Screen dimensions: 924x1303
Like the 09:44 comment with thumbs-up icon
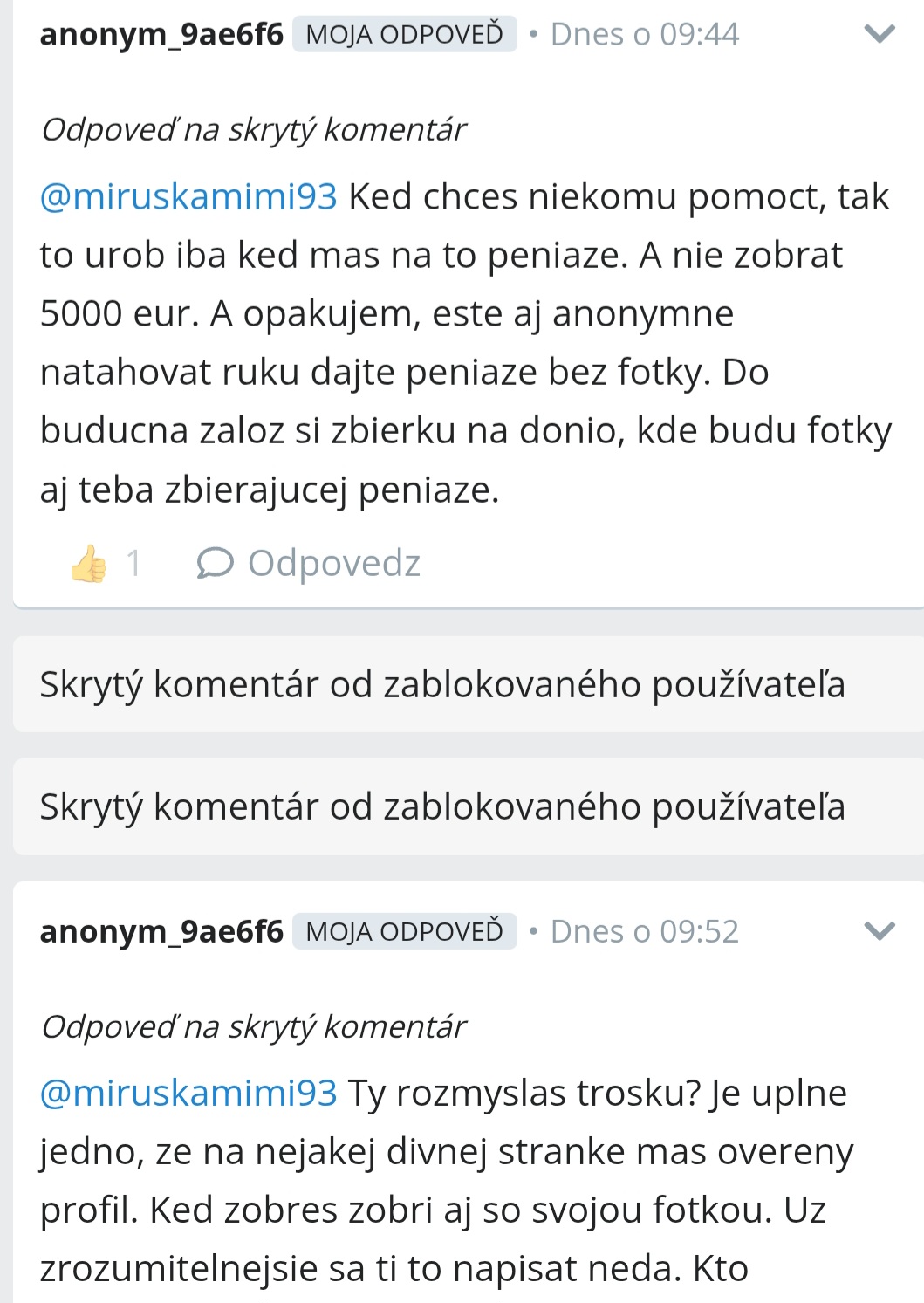89,564
